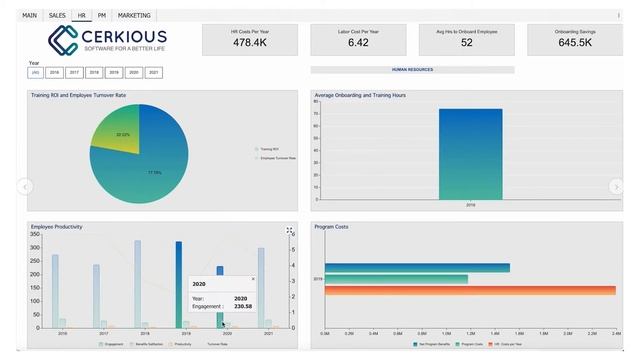Open the PM tab
Screen dimensions: 640x360
[102, 16]
